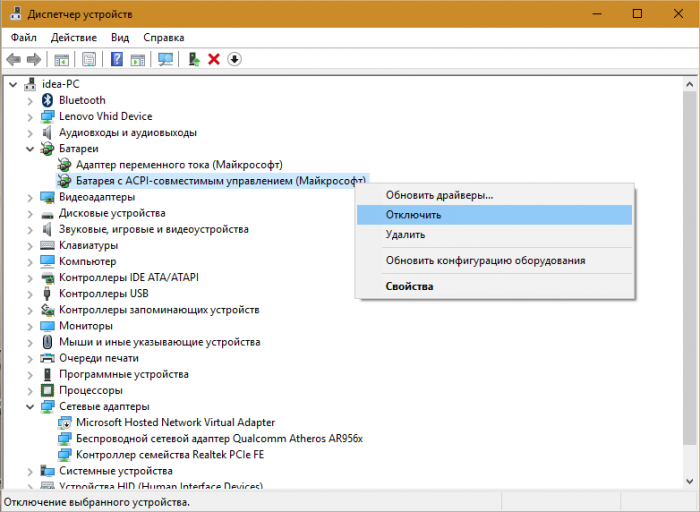Select Обновить драйверы... in the context menu
Image resolution: width=700 pixels, height=512 pixels.
(x=439, y=195)
